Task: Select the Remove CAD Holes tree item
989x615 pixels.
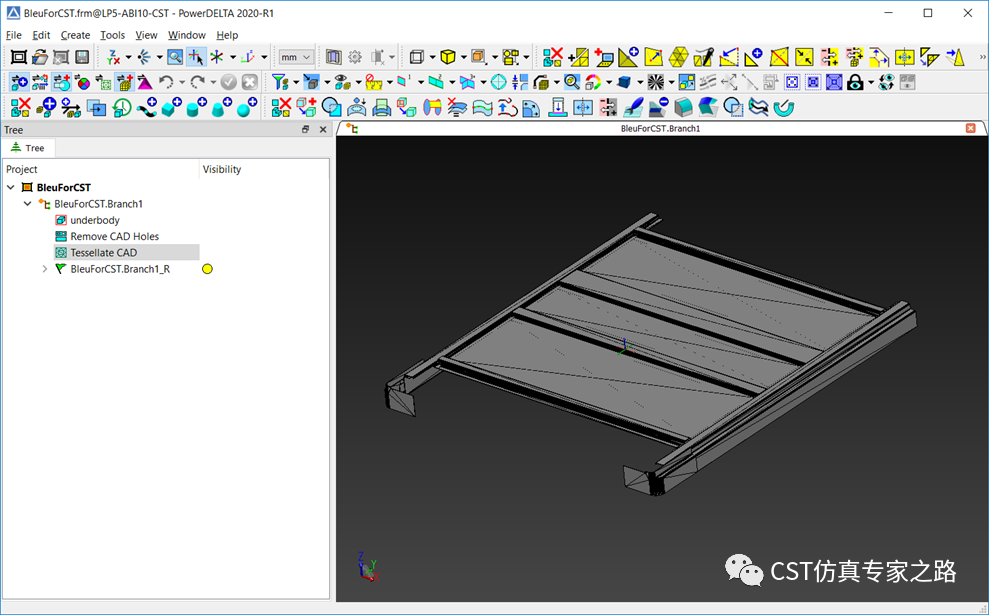Action: click(x=114, y=237)
